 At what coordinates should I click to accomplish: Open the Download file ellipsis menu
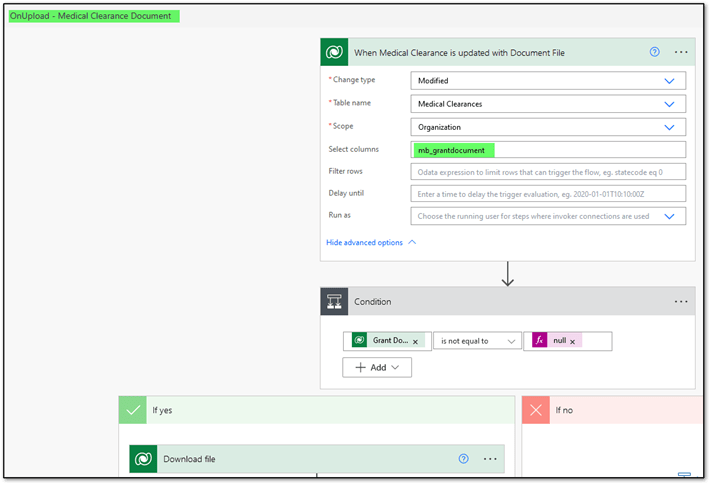tap(490, 459)
